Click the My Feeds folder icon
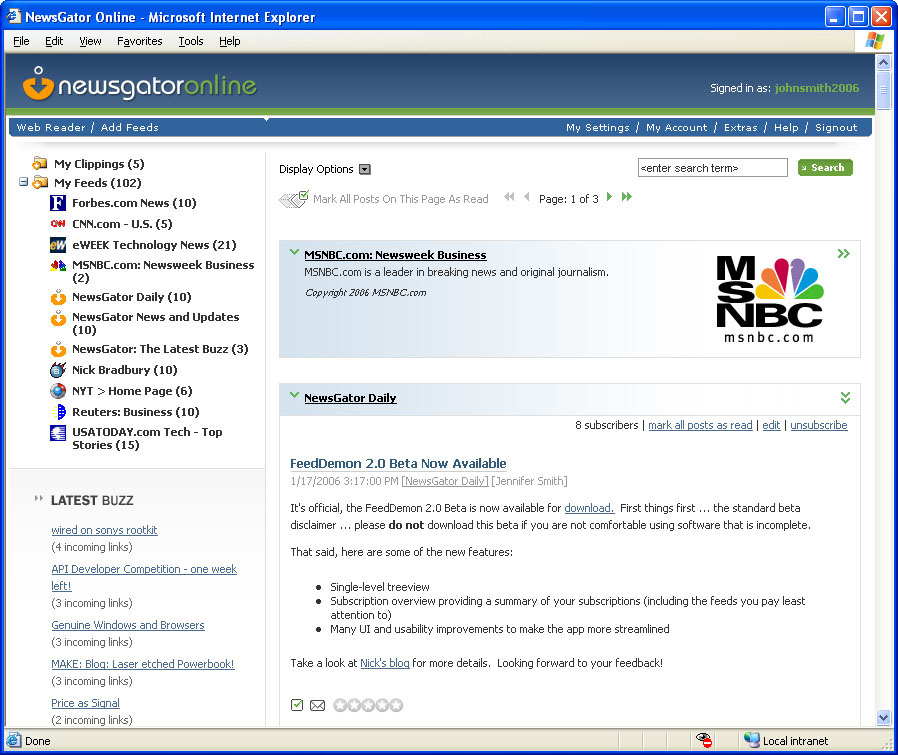 click(40, 183)
